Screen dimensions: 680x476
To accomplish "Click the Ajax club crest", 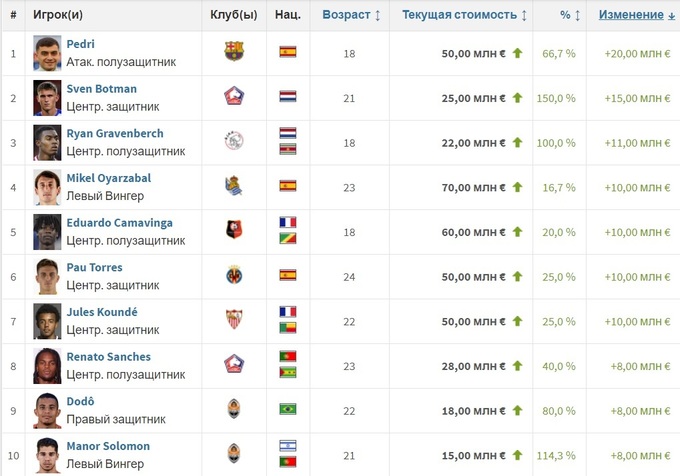I will click(x=234, y=141).
